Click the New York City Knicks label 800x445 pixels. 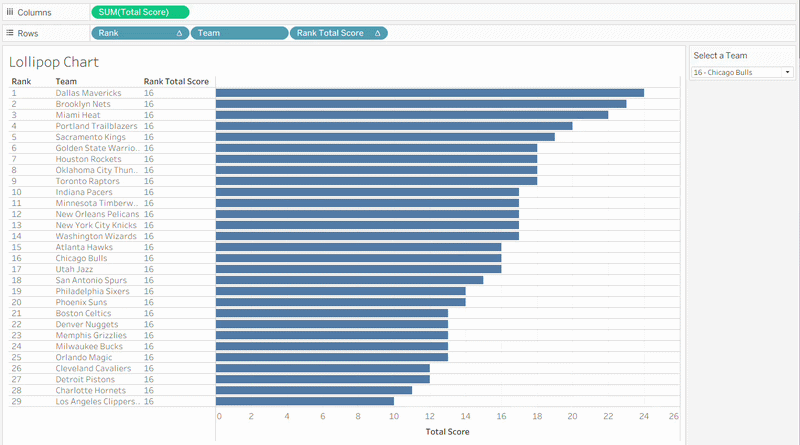96,226
